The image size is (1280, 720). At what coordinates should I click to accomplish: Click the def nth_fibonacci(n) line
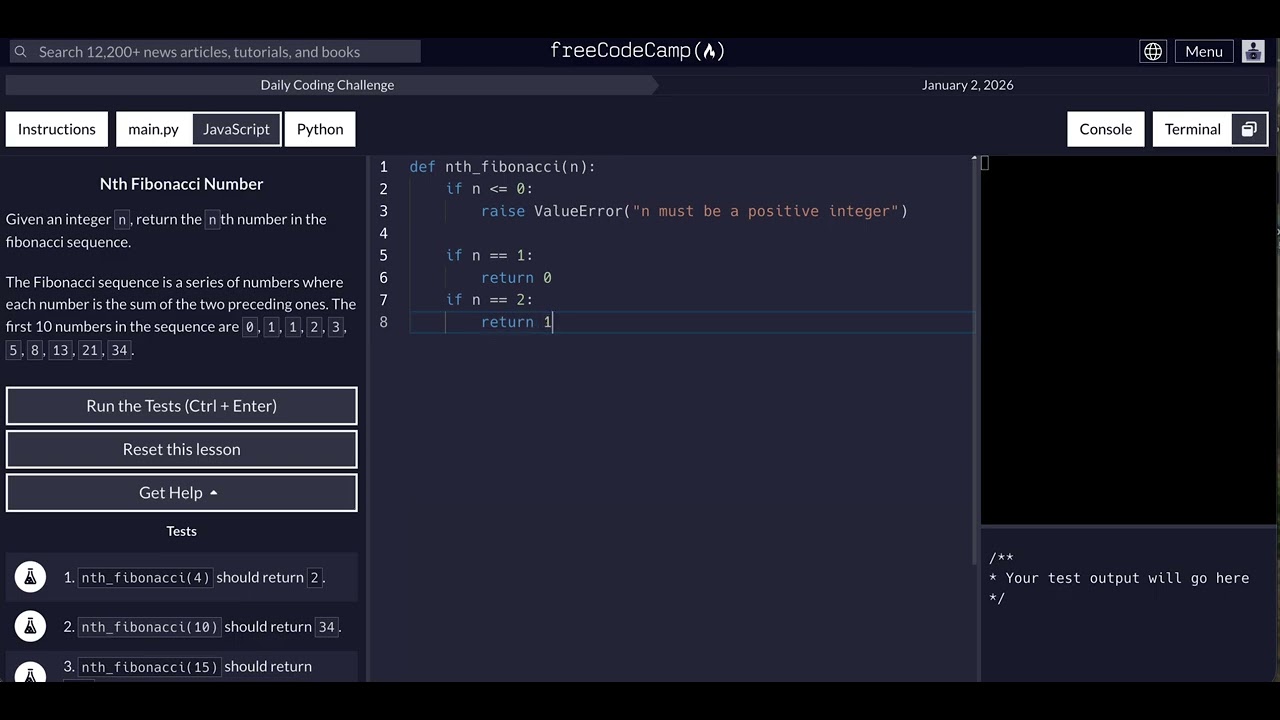[502, 167]
